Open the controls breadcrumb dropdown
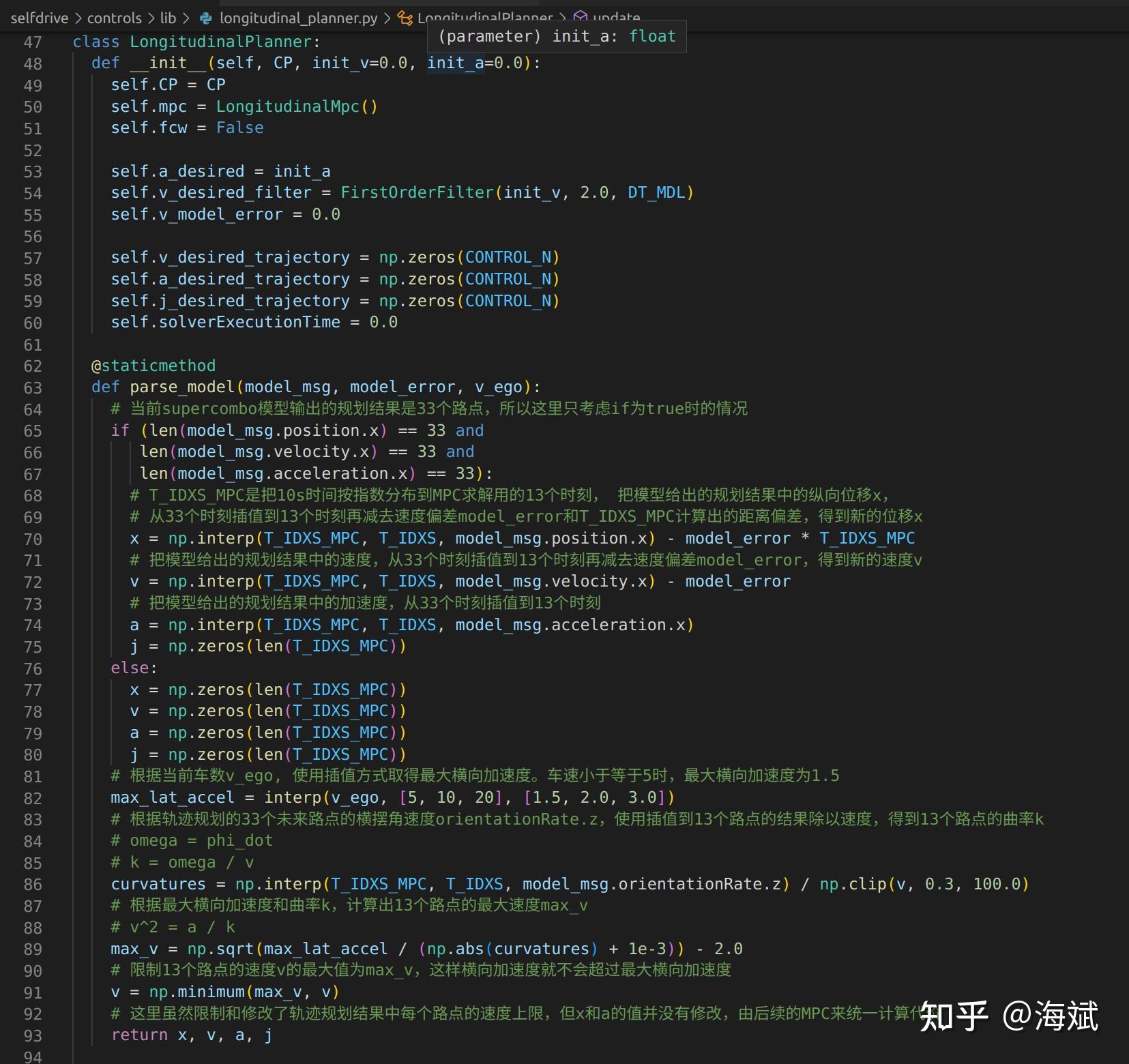Image resolution: width=1129 pixels, height=1064 pixels. [115, 18]
